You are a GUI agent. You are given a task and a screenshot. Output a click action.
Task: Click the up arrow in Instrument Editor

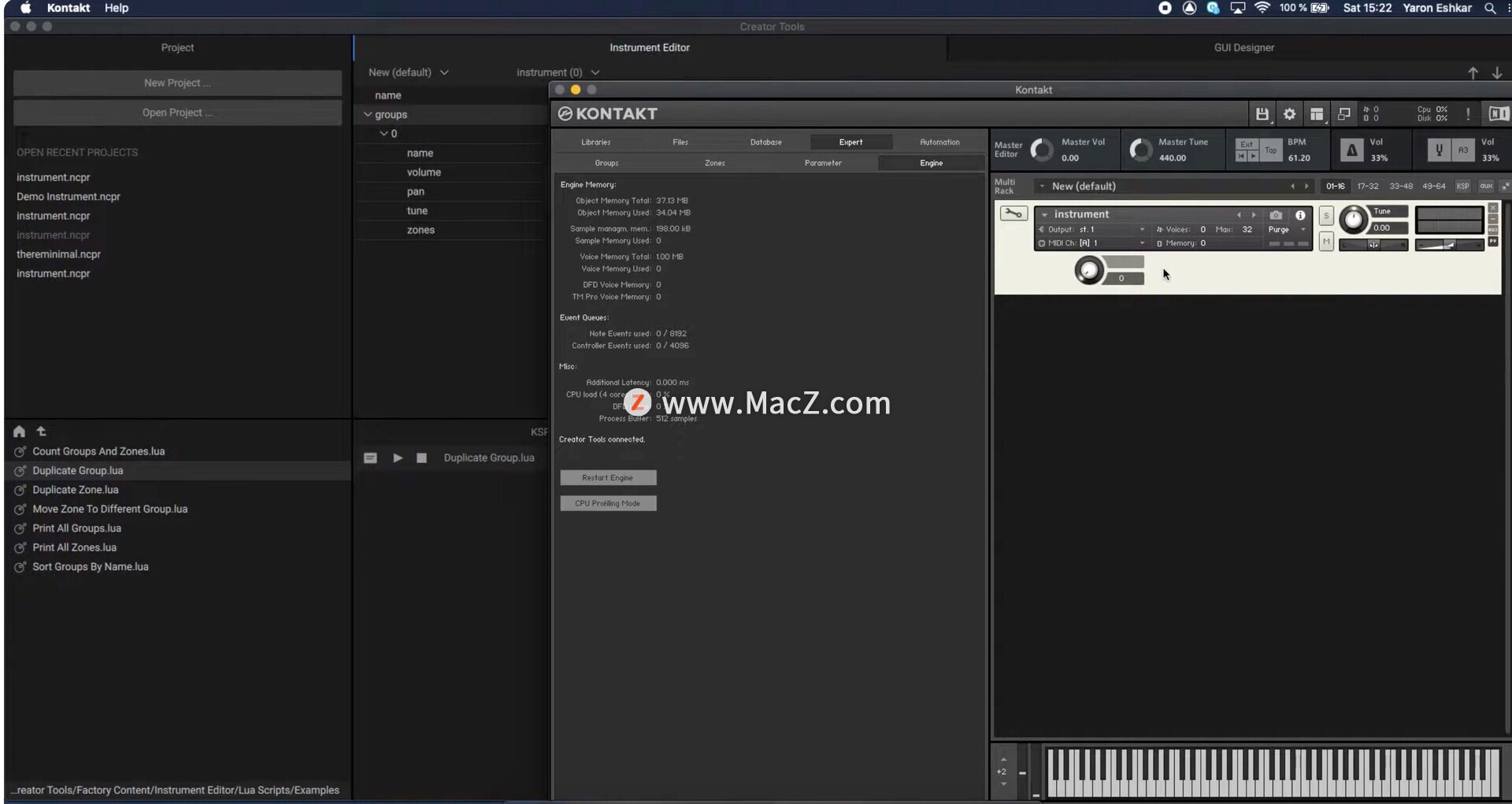click(1473, 72)
